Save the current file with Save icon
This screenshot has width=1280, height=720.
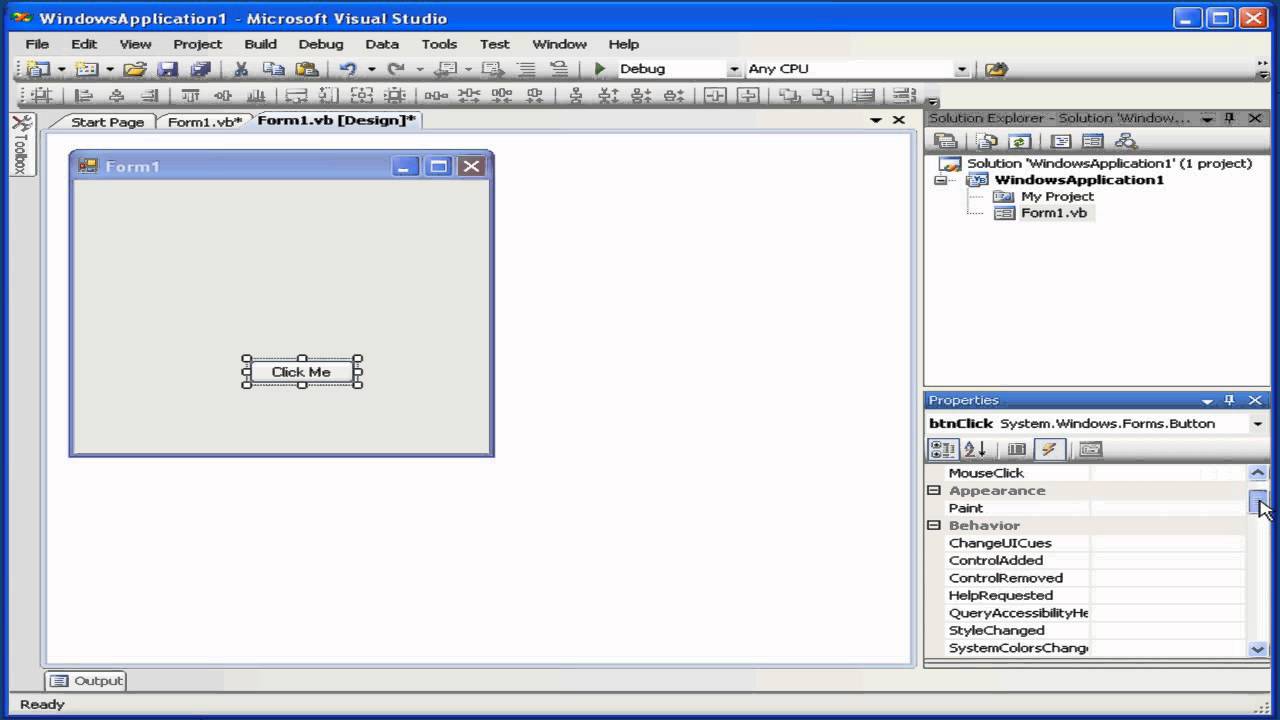[x=167, y=69]
